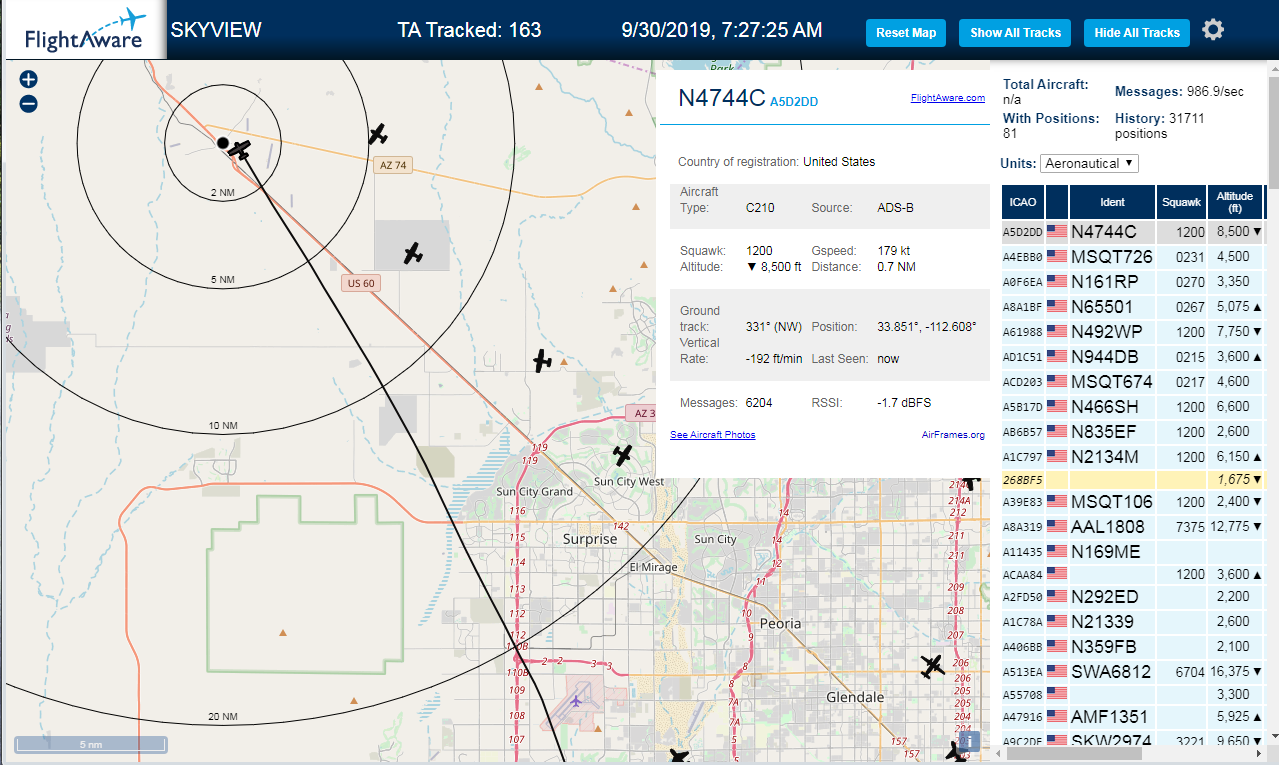Open the FlightAware.com link

click(948, 98)
